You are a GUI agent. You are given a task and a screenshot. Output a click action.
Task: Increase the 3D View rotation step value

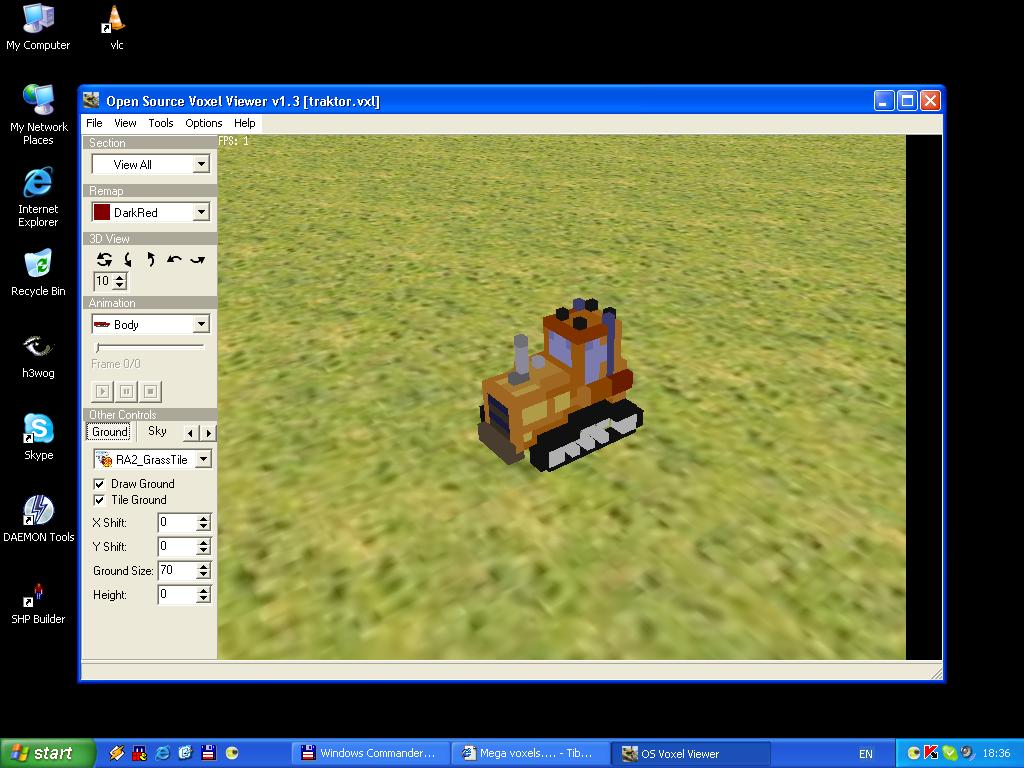click(x=120, y=278)
